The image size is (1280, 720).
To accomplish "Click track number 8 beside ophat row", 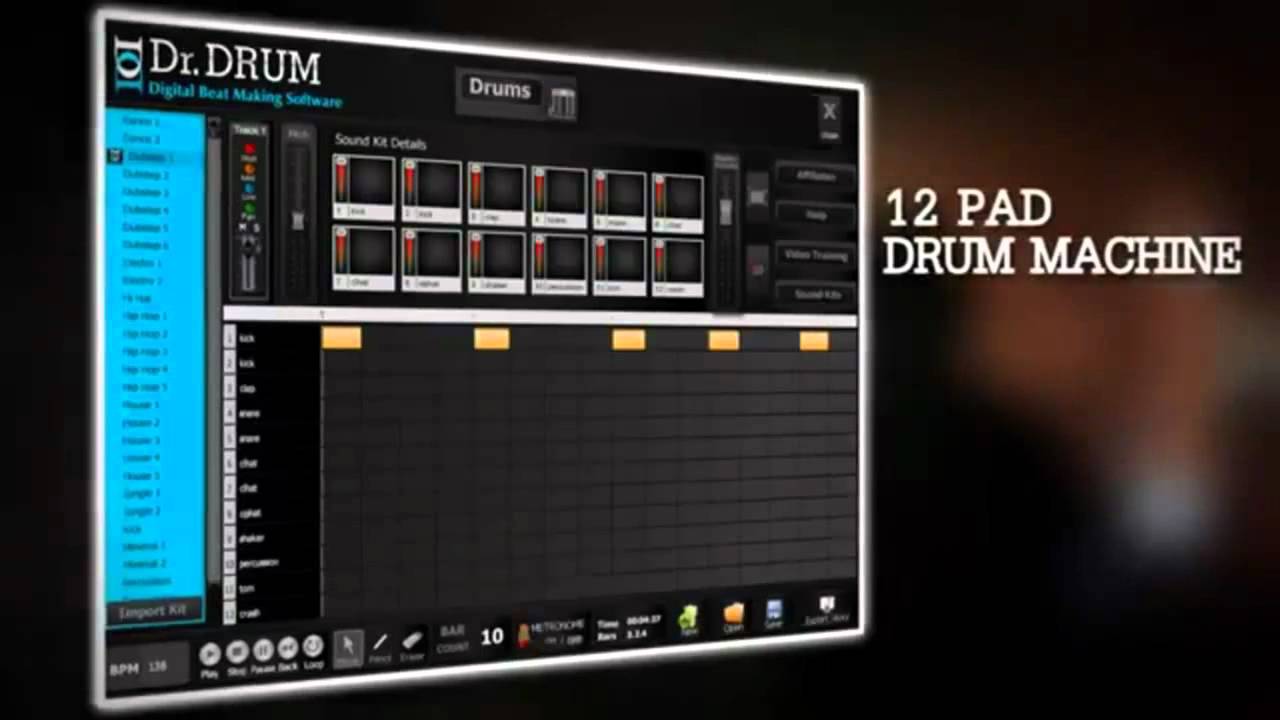I will click(x=230, y=513).
